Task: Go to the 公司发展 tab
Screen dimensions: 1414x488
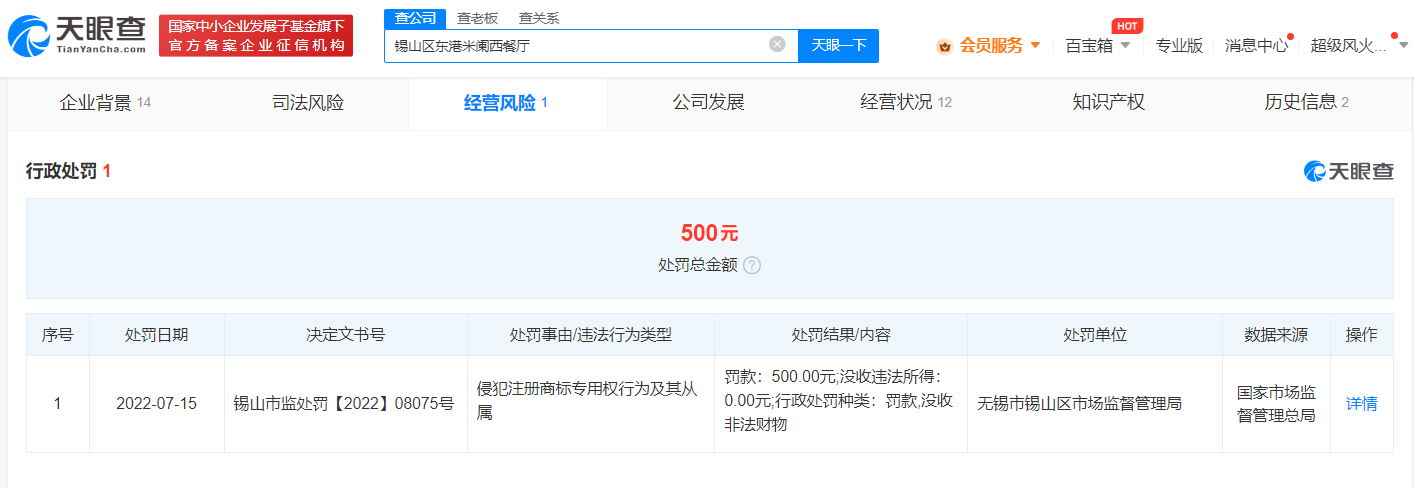Action: coord(708,102)
